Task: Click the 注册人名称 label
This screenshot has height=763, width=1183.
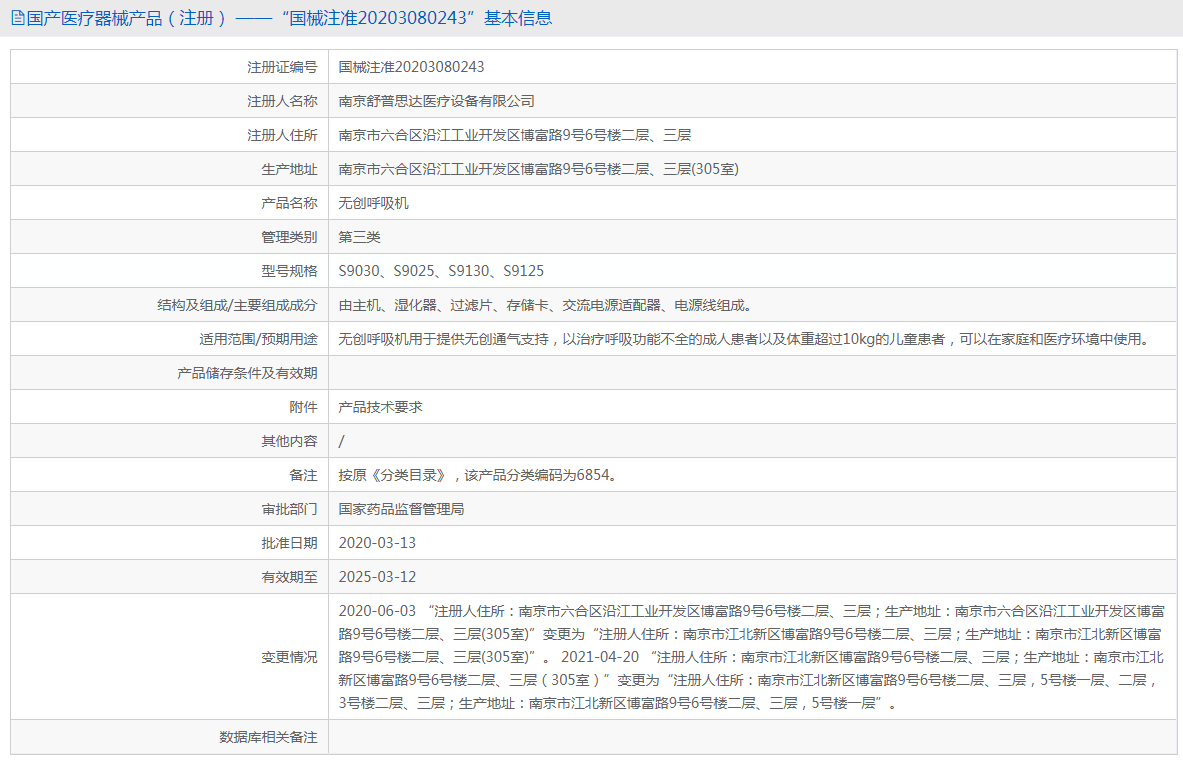Action: tap(282, 101)
